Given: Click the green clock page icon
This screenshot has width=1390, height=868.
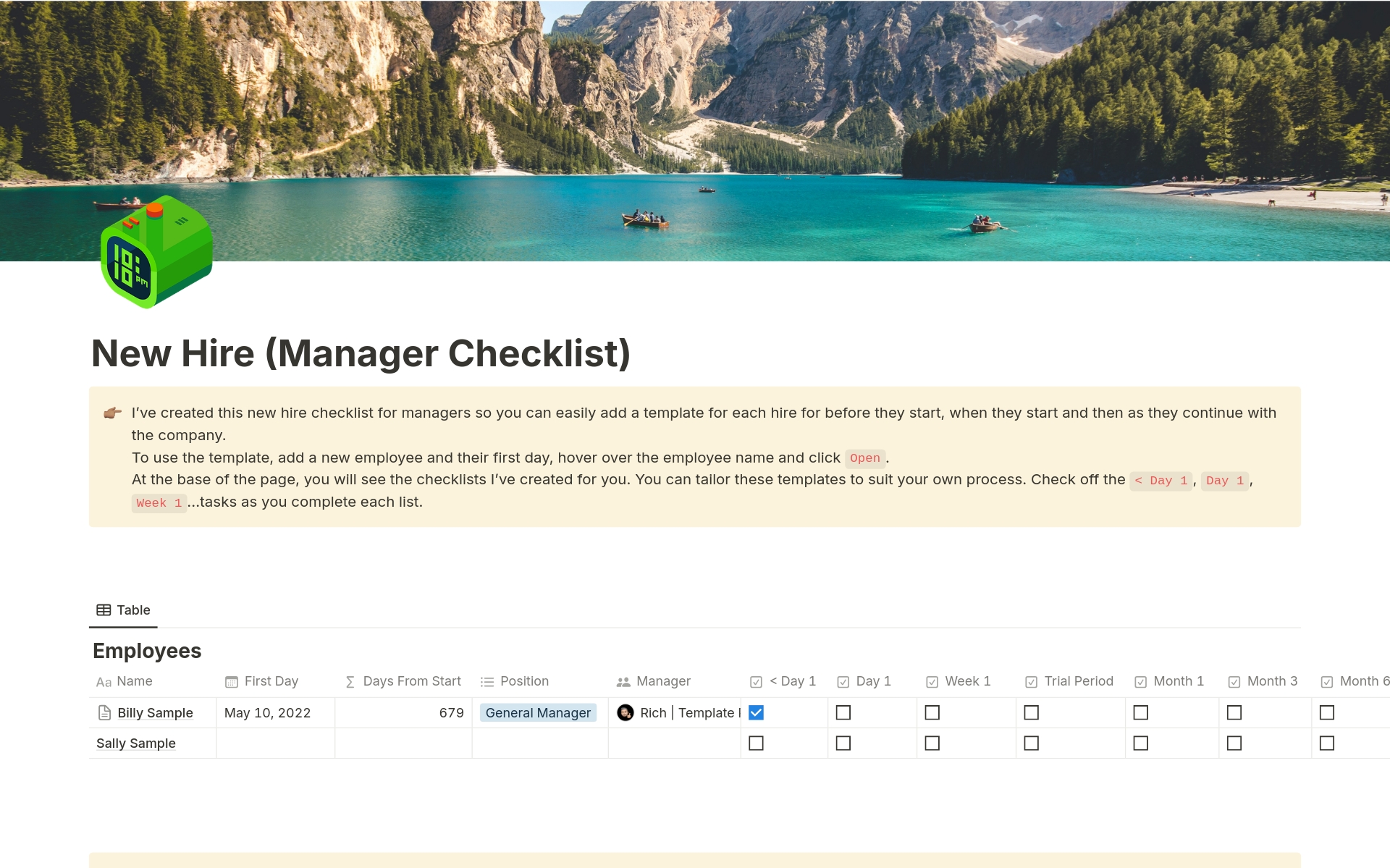Looking at the screenshot, I should coord(156,252).
